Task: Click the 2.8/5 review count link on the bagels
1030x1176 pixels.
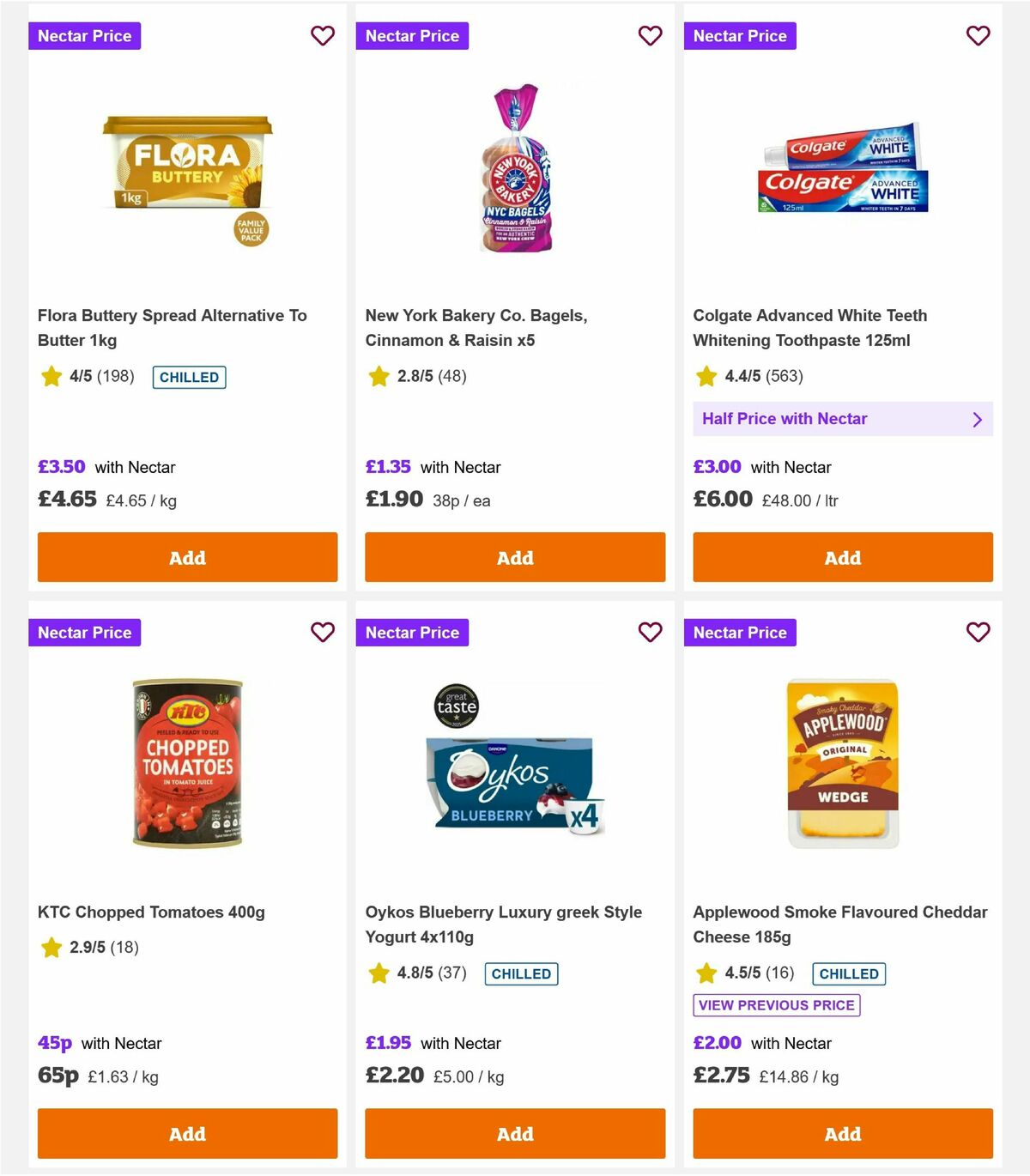Action: coord(421,376)
